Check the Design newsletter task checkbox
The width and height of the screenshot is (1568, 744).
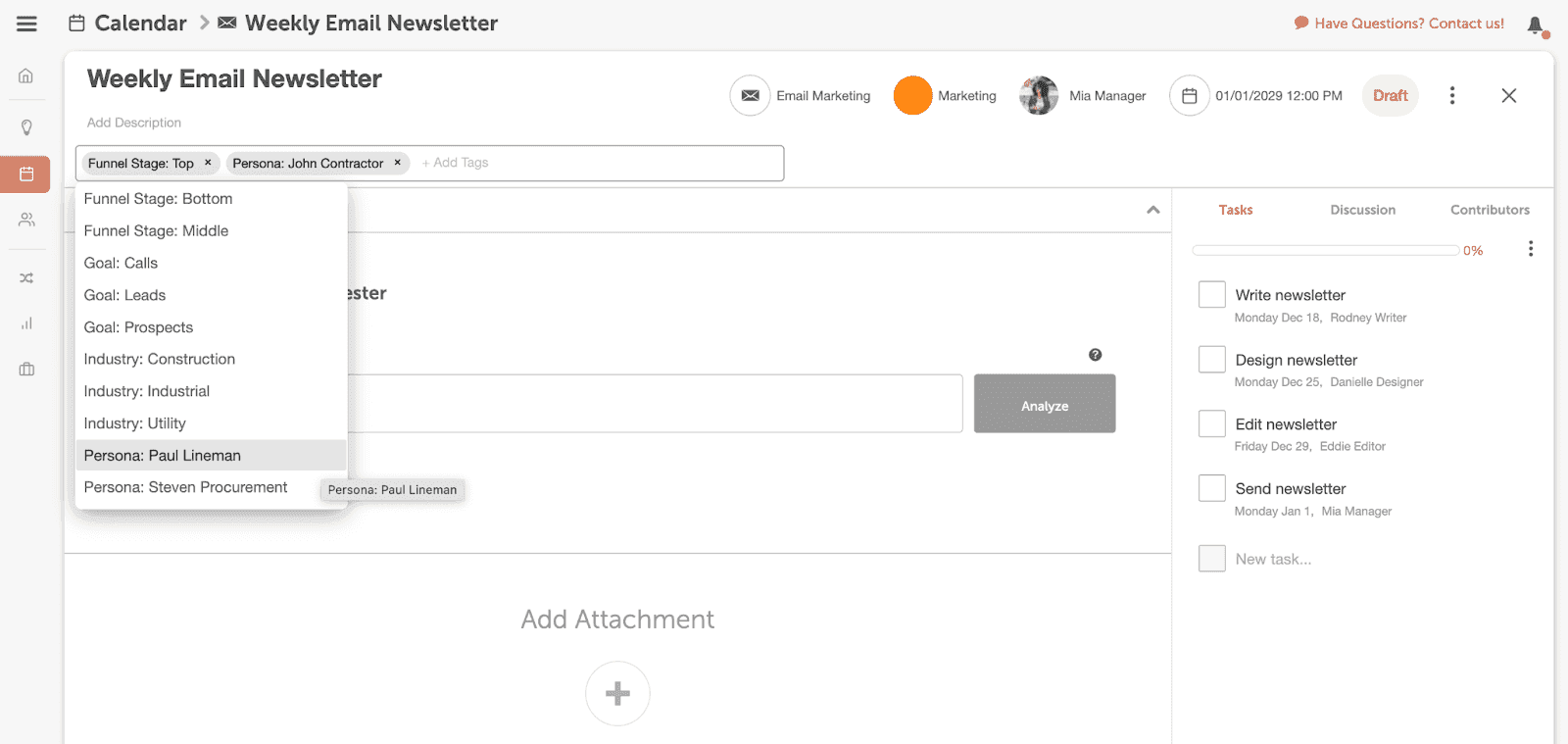coord(1211,360)
